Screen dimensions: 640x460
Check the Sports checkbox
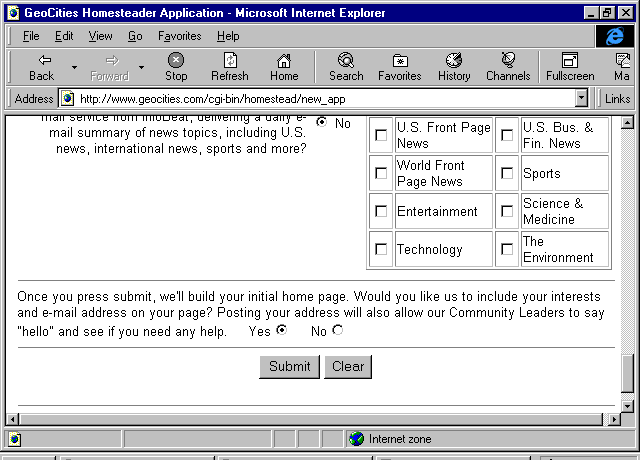[507, 173]
